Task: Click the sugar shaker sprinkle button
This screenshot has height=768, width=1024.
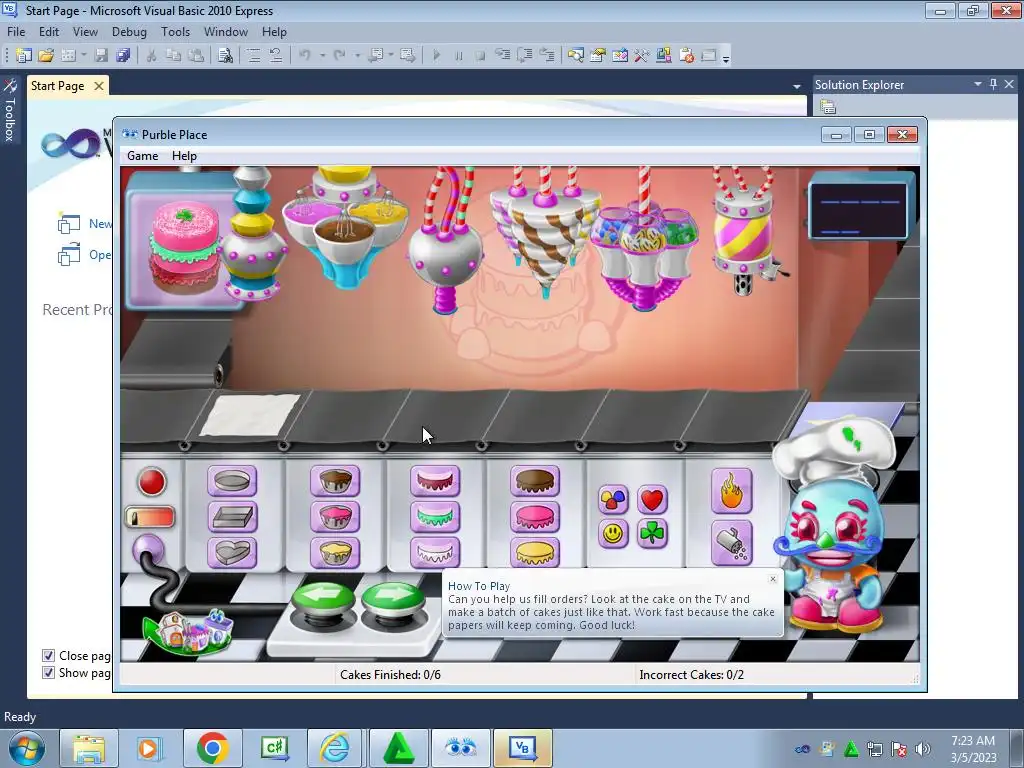Action: (731, 543)
